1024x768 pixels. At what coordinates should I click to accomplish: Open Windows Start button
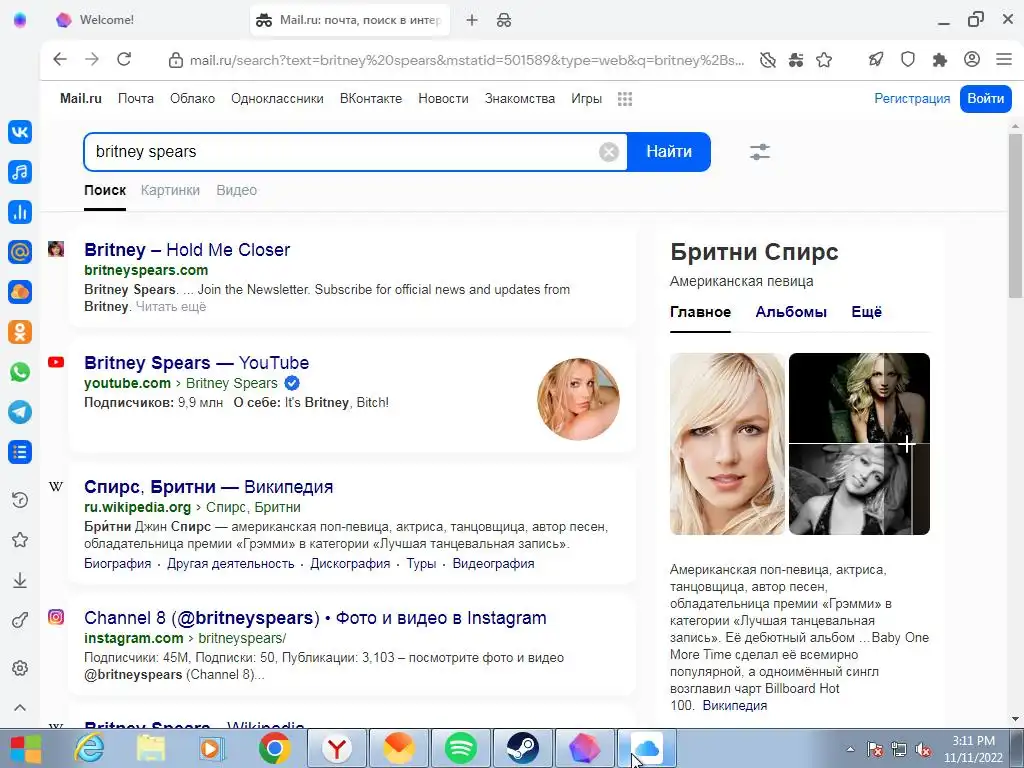[x=24, y=748]
